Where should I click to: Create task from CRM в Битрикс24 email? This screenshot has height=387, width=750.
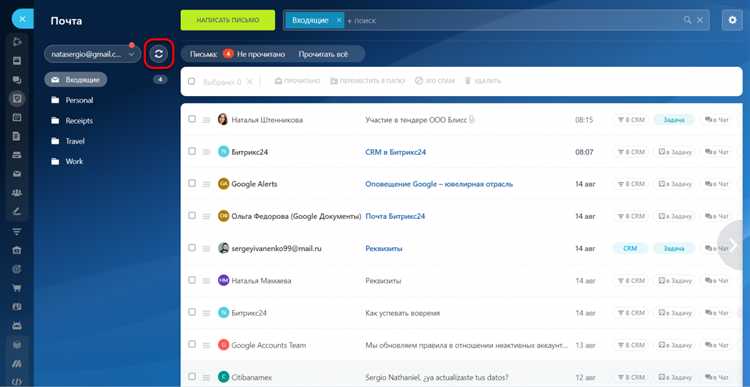coord(674,152)
